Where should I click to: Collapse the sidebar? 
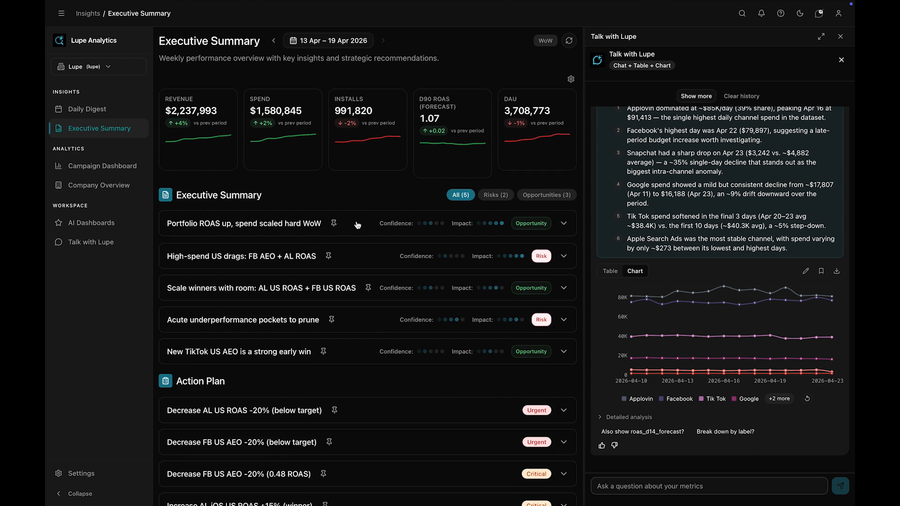(x=75, y=493)
